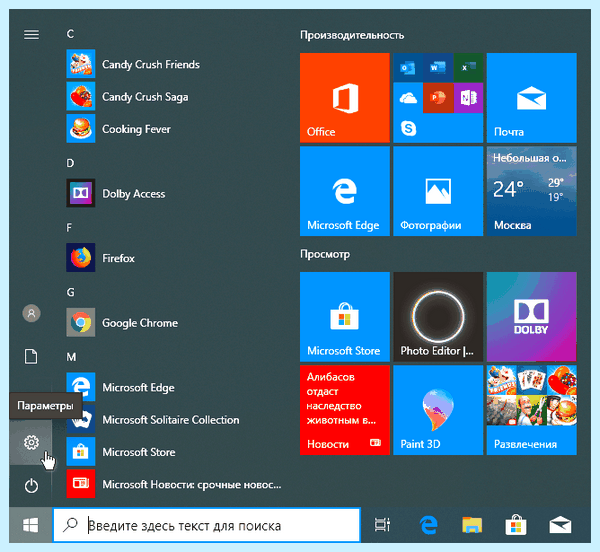Screen dimensions: 600x552
Task: Open the Москва weather tile
Action: (x=532, y=191)
